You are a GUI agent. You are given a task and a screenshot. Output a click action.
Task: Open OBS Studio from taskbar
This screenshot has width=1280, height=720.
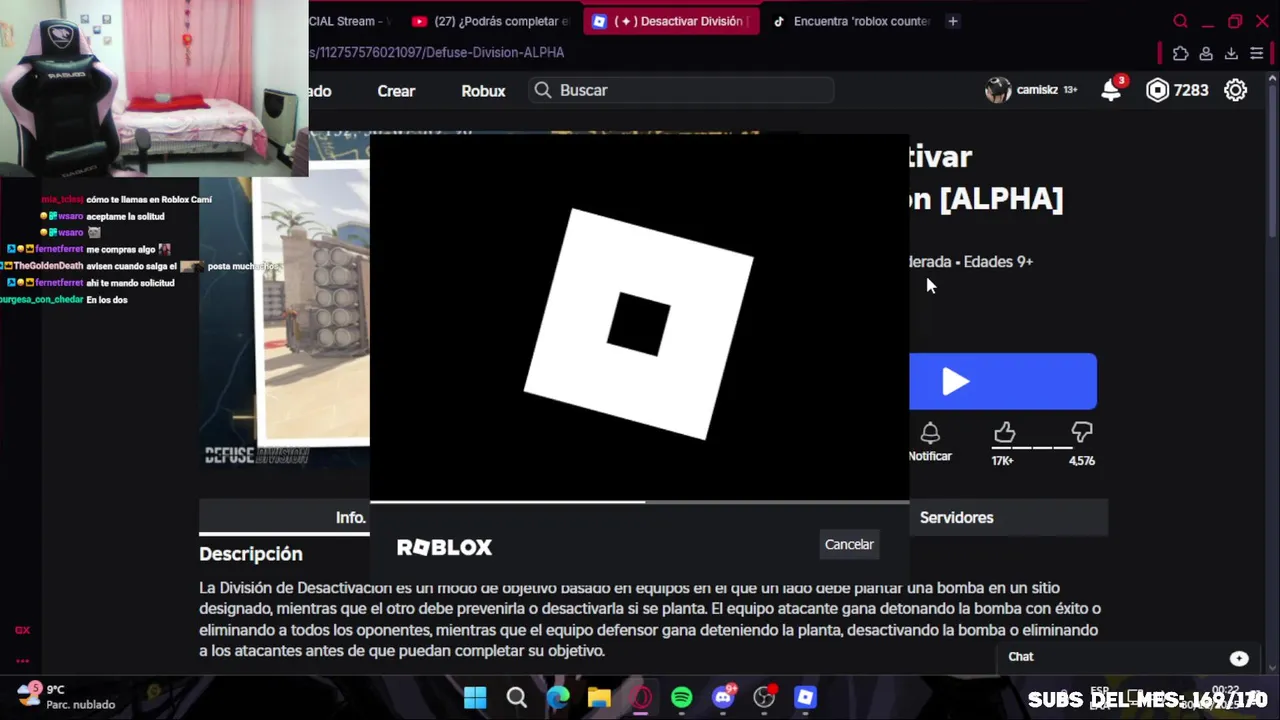pyautogui.click(x=765, y=697)
